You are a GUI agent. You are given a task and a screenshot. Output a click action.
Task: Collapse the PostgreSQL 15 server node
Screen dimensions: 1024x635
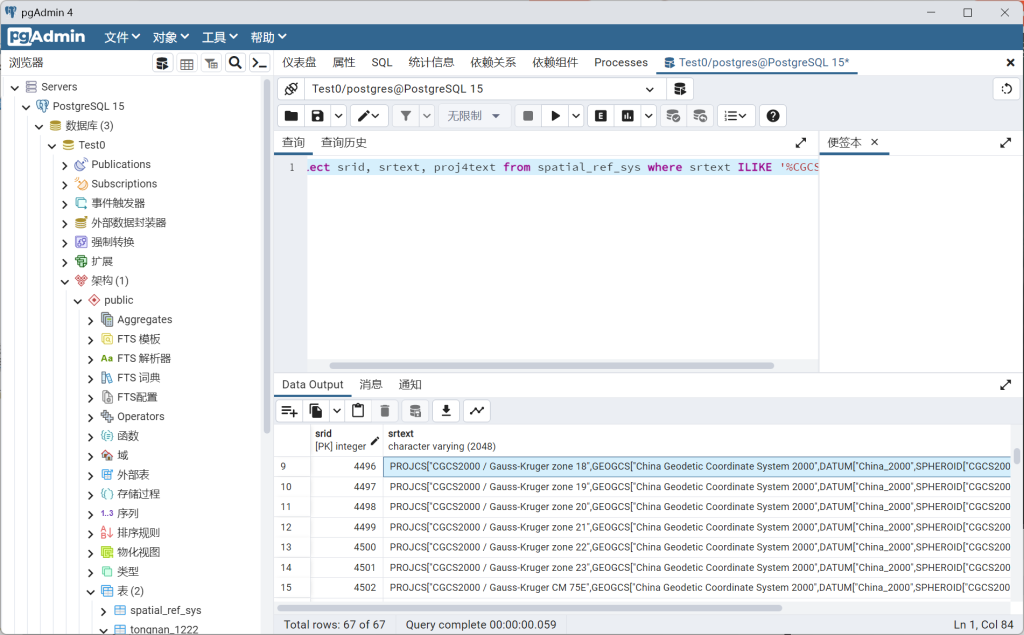26,106
